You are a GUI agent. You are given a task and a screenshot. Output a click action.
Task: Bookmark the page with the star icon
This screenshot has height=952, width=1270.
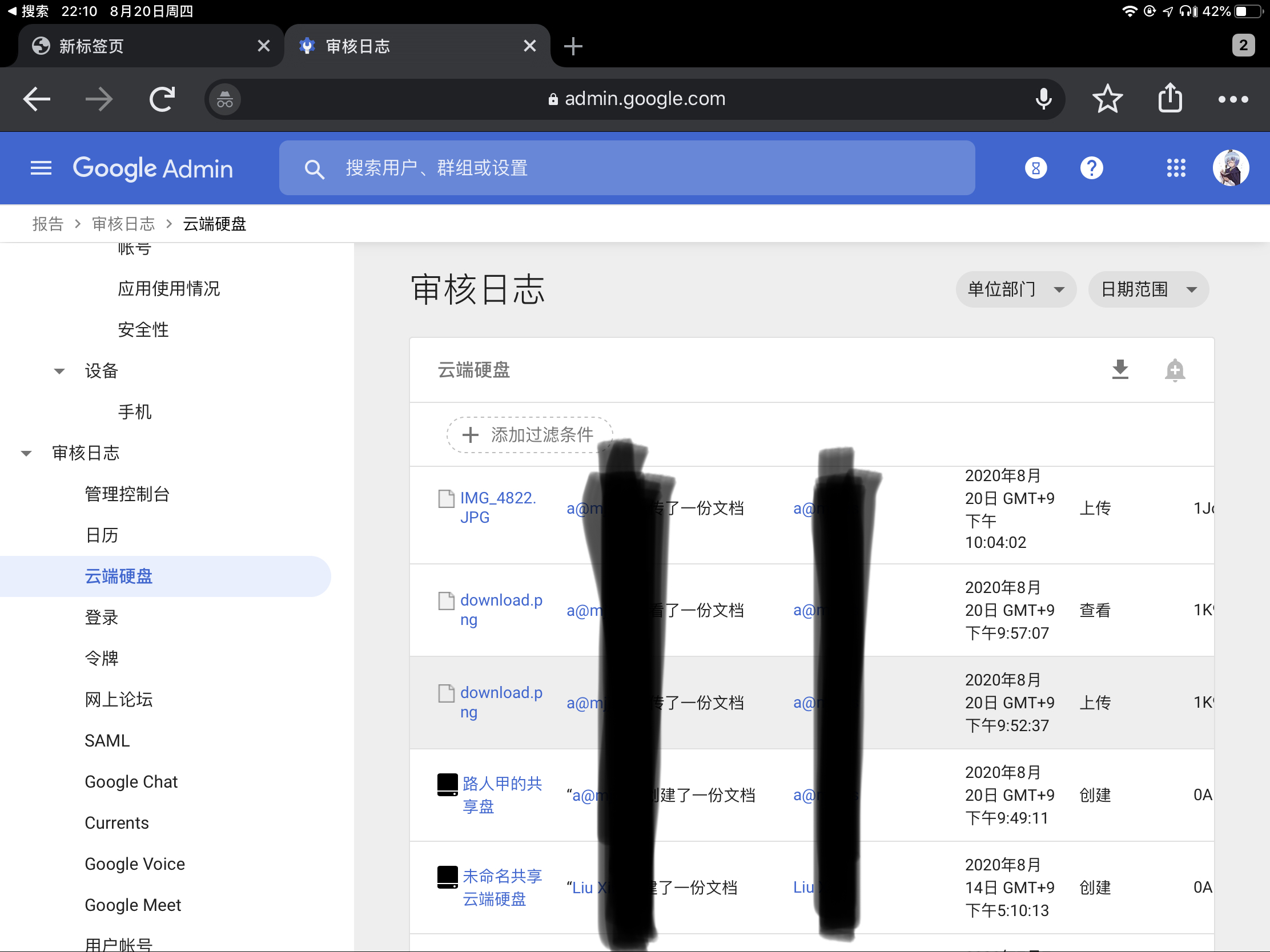coord(1107,99)
